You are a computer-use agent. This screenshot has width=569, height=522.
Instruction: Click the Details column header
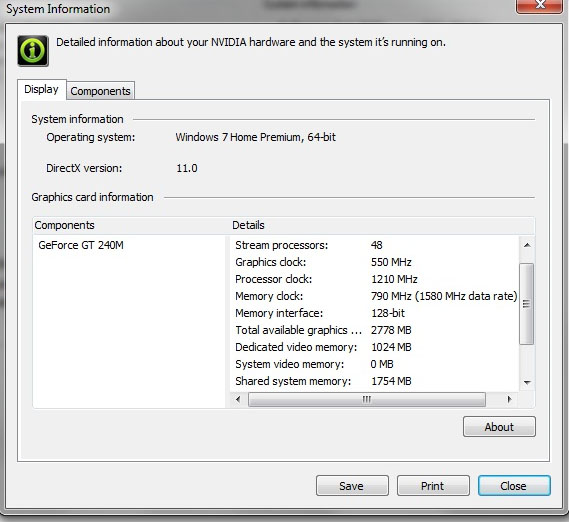point(382,225)
